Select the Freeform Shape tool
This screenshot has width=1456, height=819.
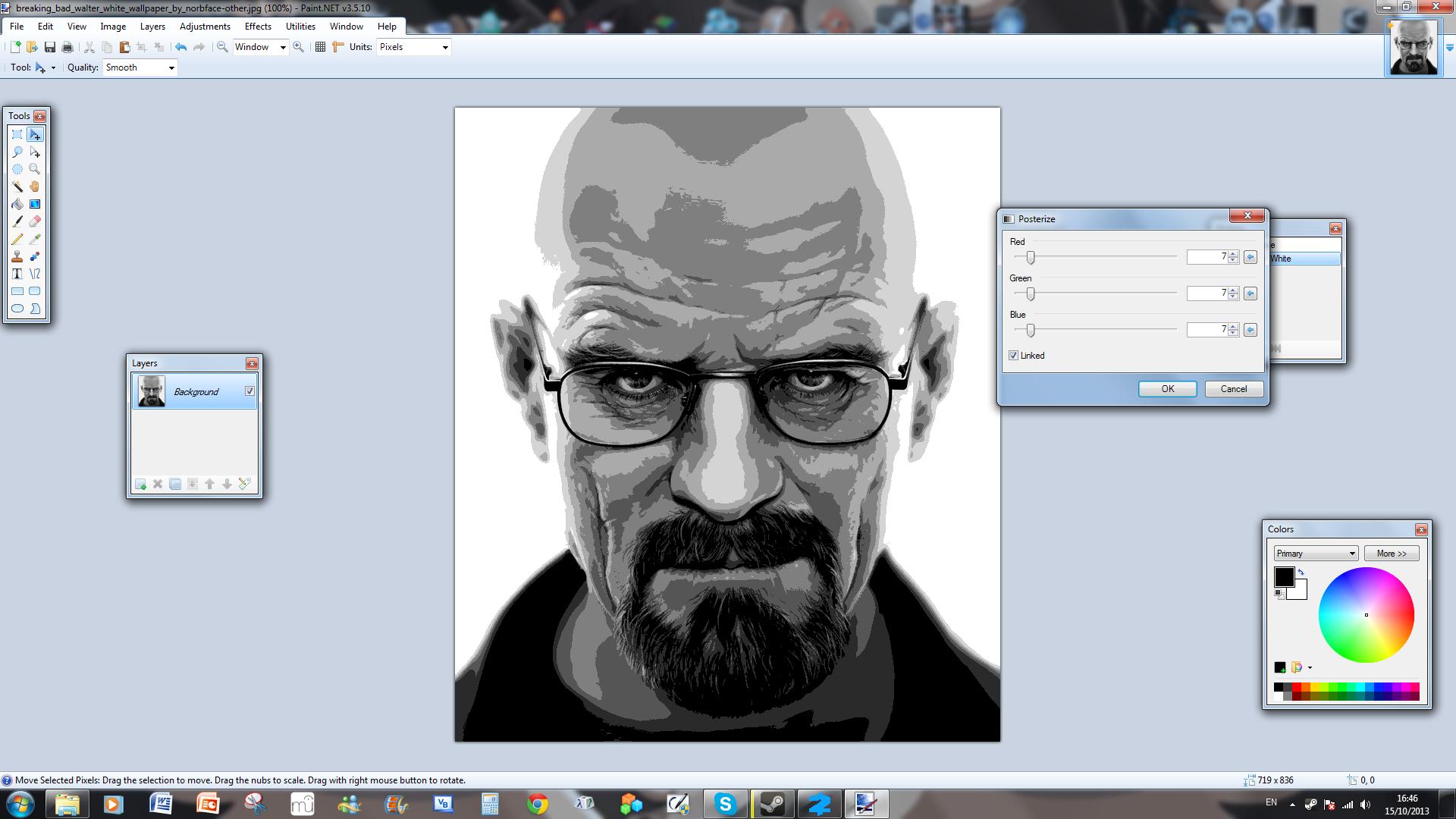35,309
